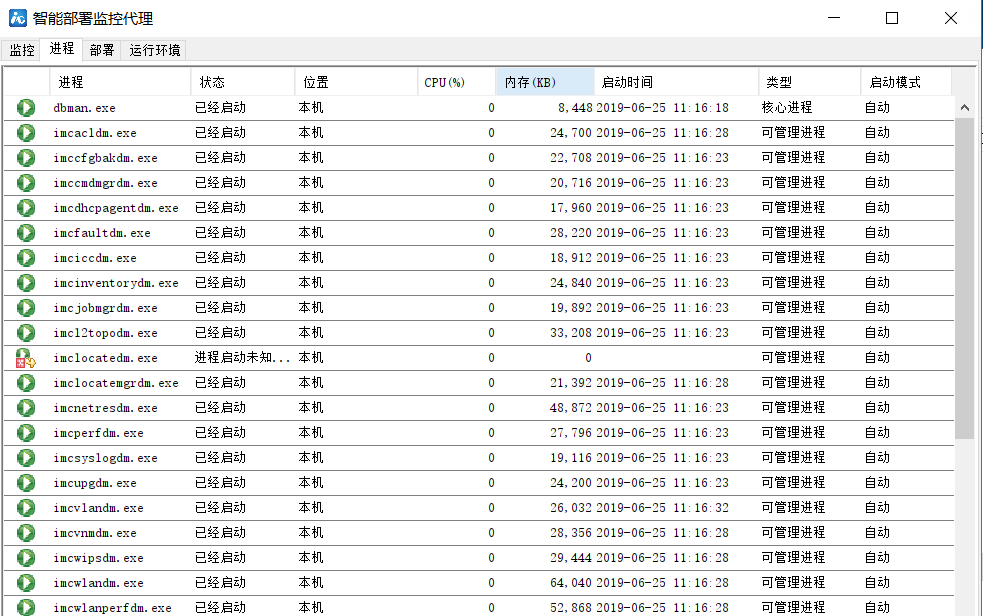This screenshot has height=616, width=983.
Task: Click the green status icon for imcwlandm.exe
Action: pos(26,583)
